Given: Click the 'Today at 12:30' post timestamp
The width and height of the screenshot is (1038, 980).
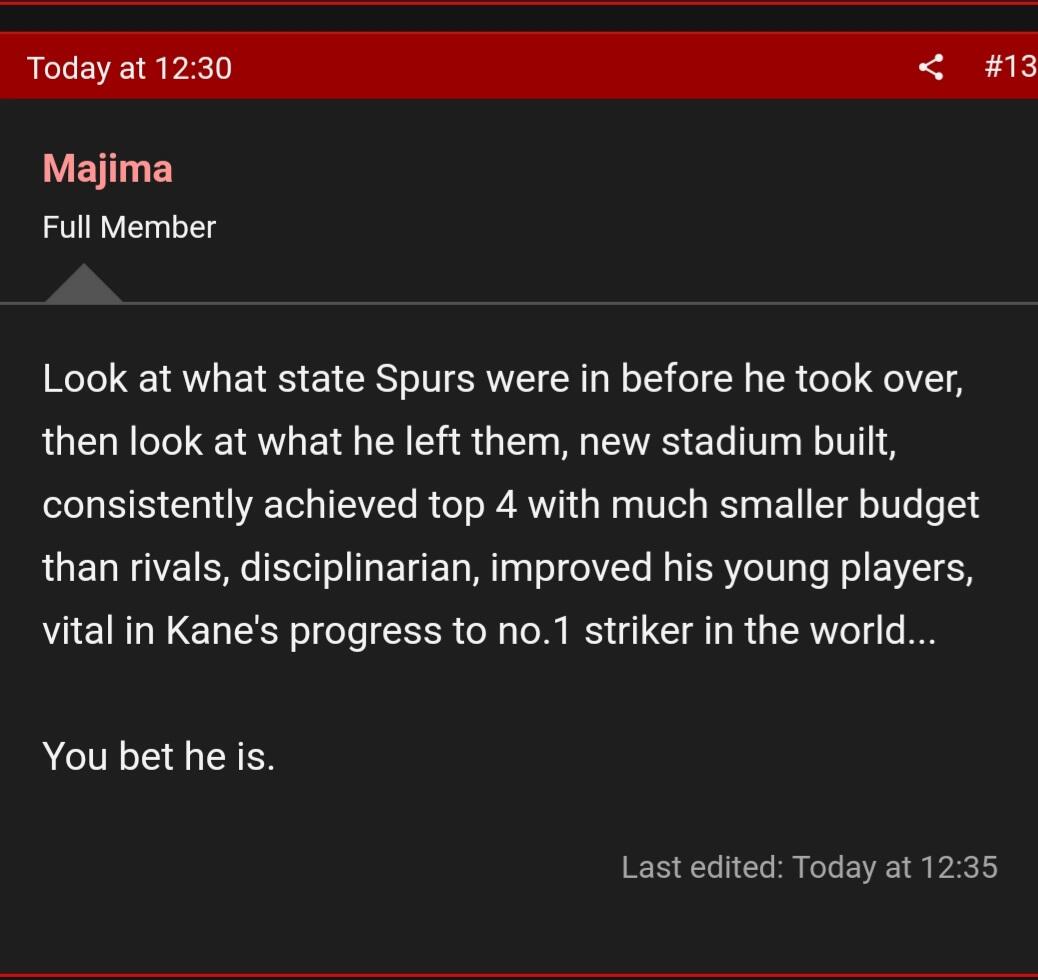Looking at the screenshot, I should tap(129, 68).
